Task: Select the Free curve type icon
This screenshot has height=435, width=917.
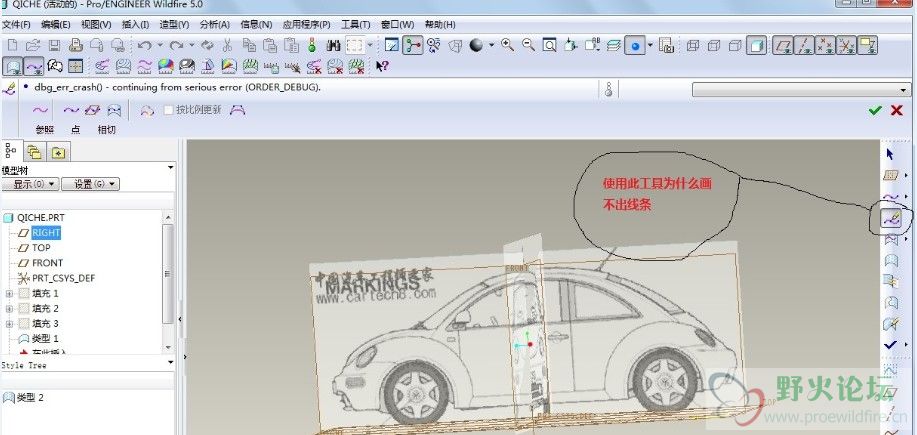Action: [71, 110]
